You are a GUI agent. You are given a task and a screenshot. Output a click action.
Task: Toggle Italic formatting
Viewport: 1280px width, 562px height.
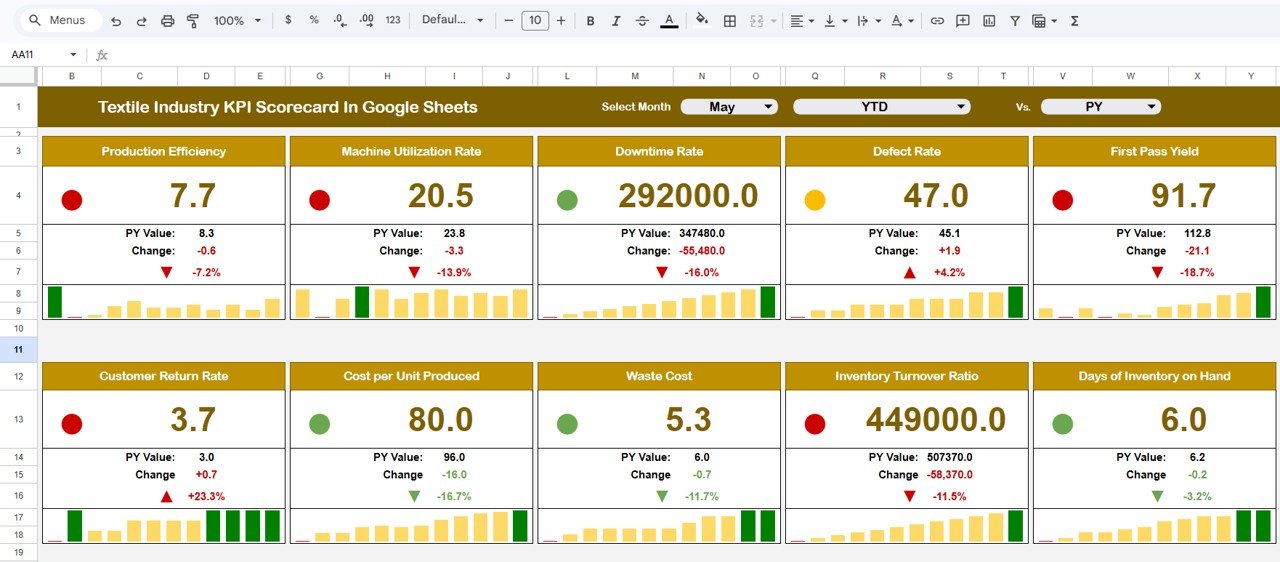click(617, 21)
